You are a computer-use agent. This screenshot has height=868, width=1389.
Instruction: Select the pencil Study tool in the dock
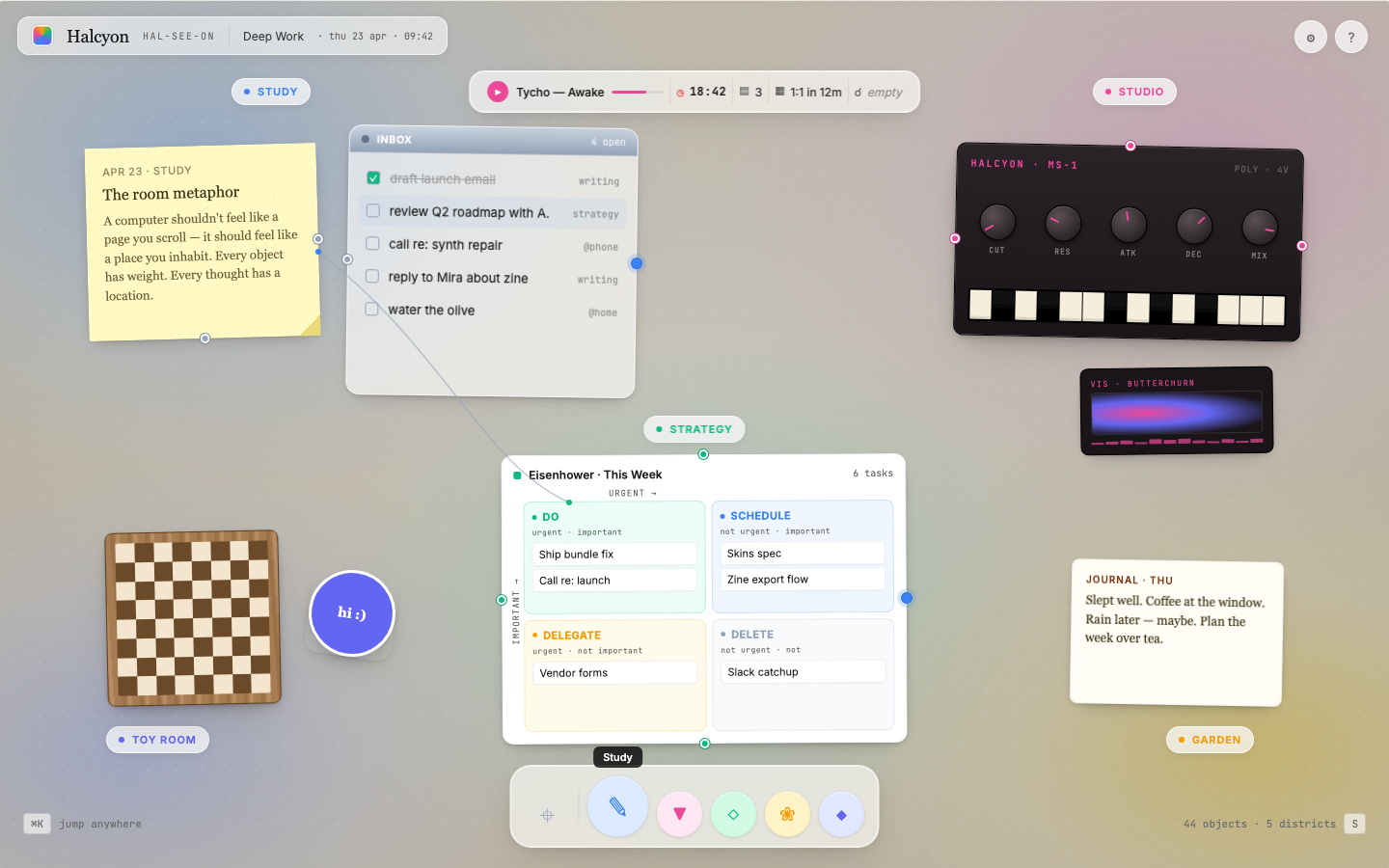tap(617, 807)
